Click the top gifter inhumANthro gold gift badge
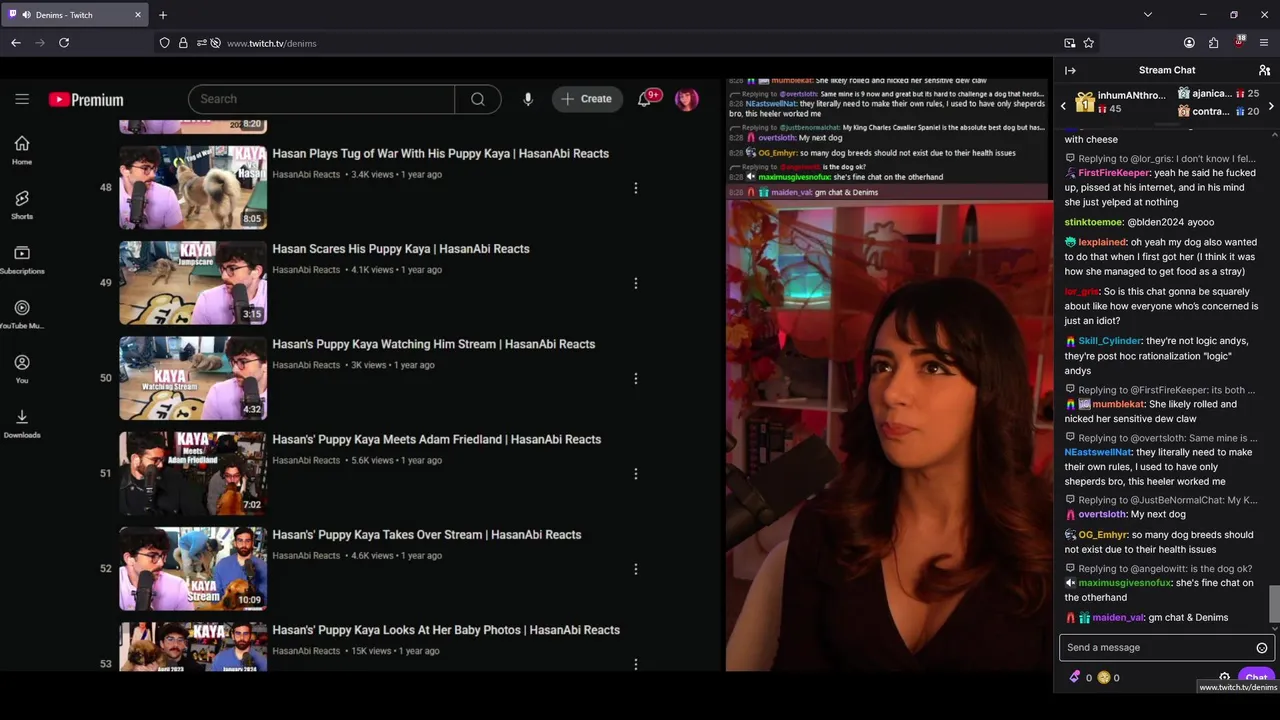The height and width of the screenshot is (720, 1280). click(x=1085, y=102)
